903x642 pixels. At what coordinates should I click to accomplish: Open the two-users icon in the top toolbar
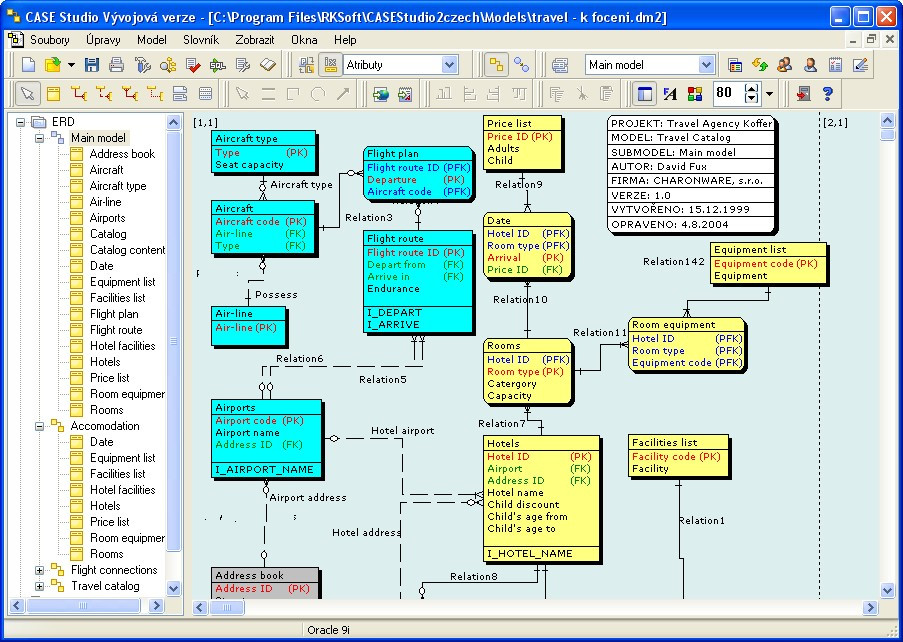coord(784,64)
